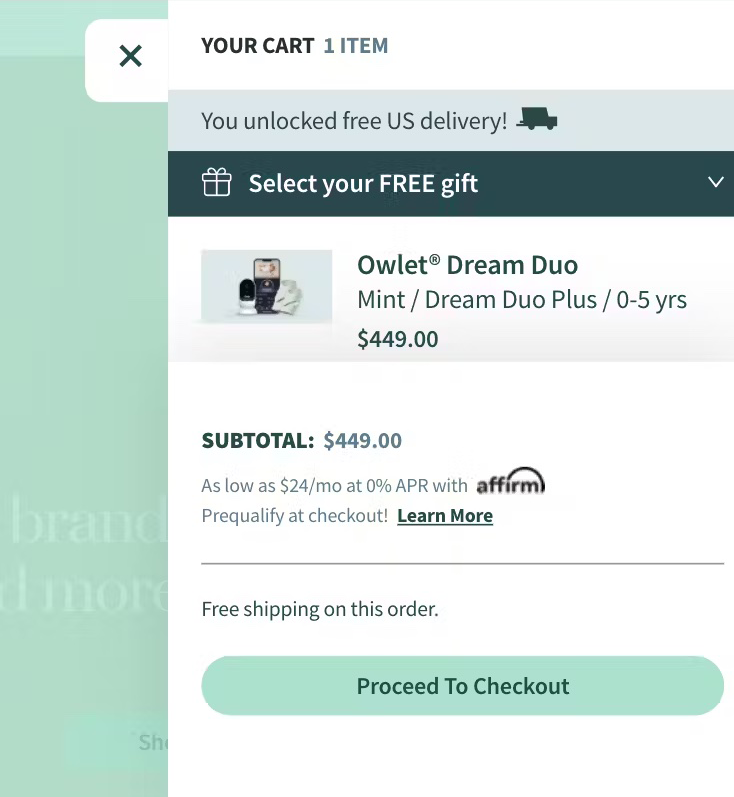Click the gift box icon
This screenshot has width=734, height=797.
217,183
